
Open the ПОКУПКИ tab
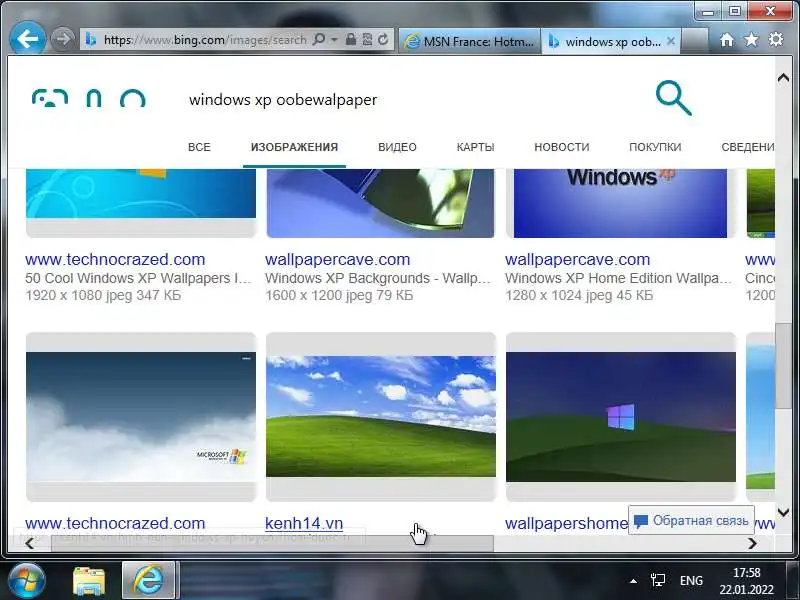pos(655,147)
